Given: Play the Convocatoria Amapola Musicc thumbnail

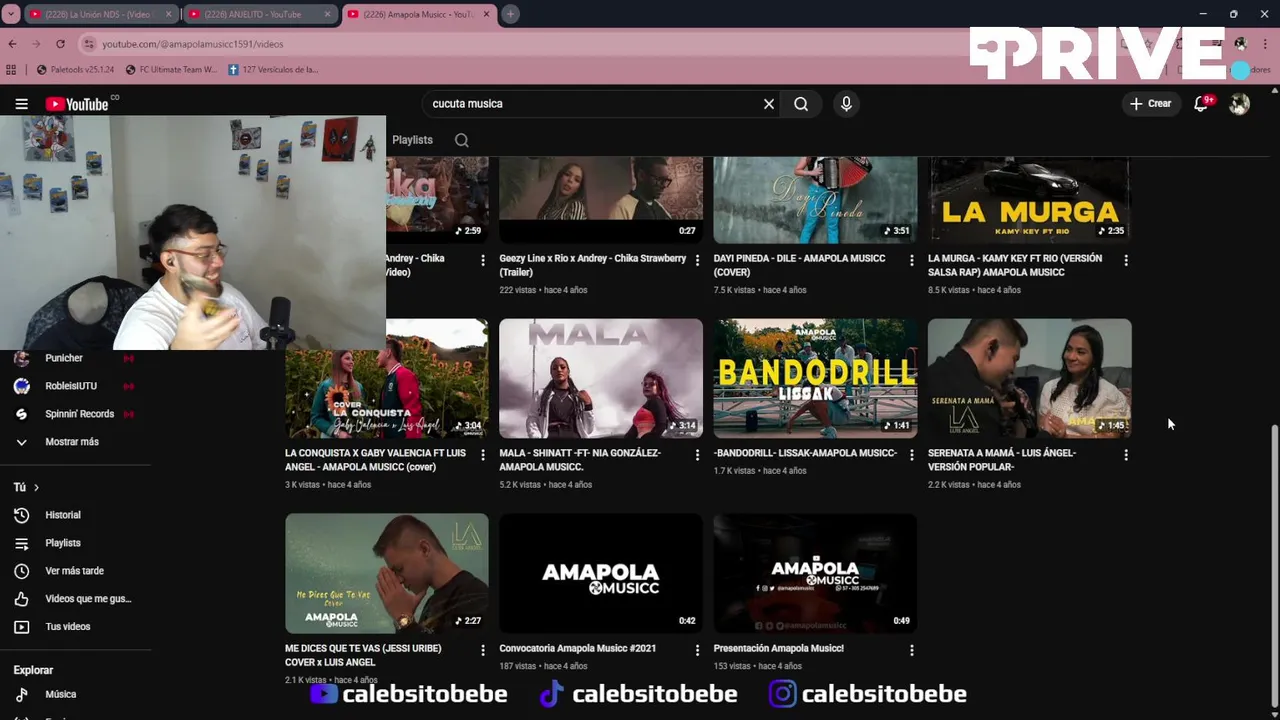Looking at the screenshot, I should [x=601, y=574].
